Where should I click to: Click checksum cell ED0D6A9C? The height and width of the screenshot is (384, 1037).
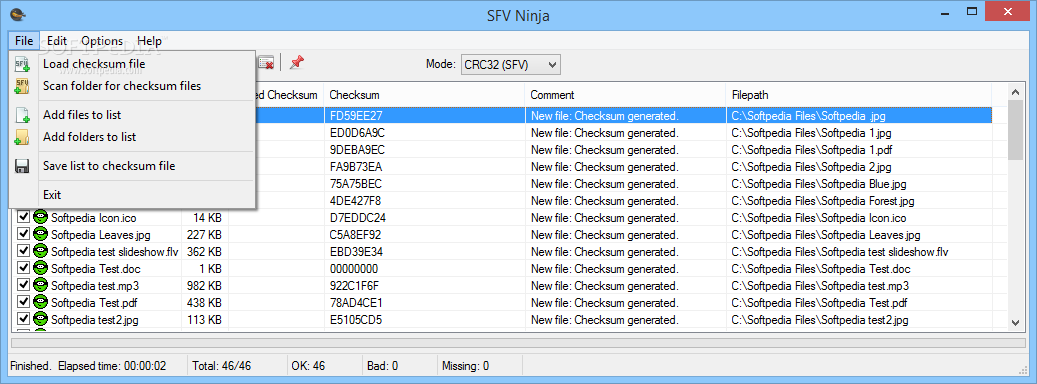point(357,132)
